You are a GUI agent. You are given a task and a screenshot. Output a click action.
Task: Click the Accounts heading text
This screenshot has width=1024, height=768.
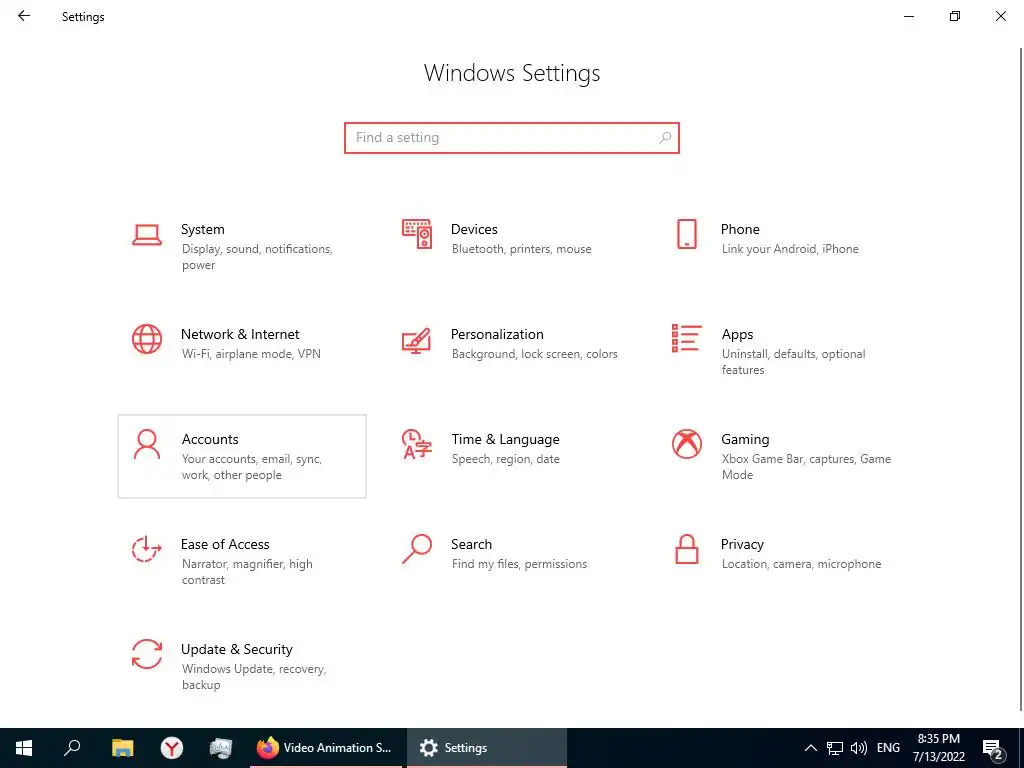tap(210, 440)
